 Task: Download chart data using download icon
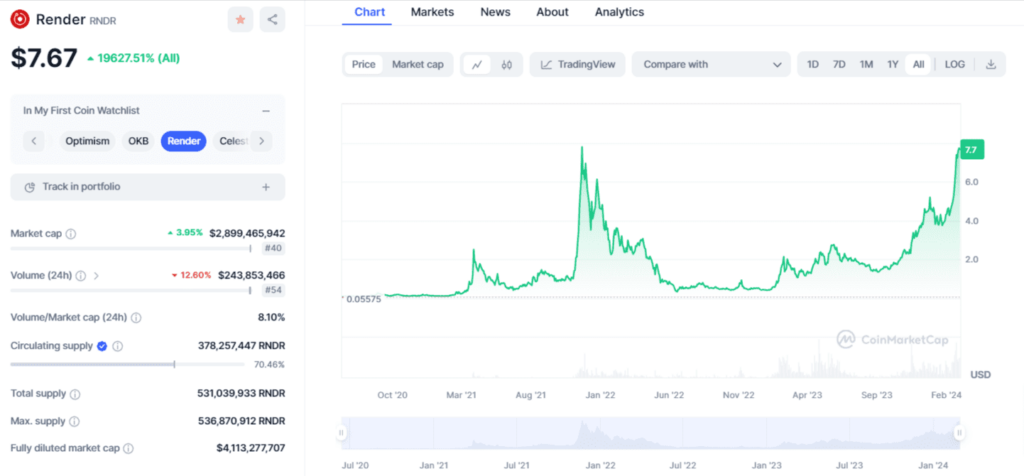[990, 64]
